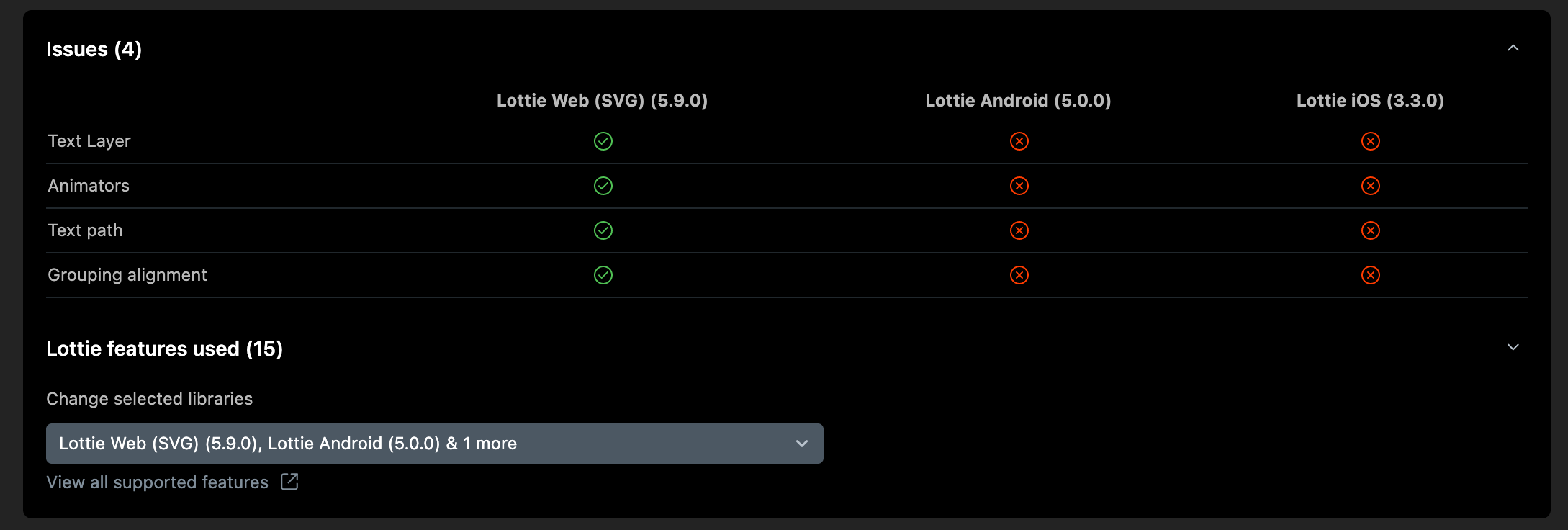Click the Issues (4) heading

94,49
